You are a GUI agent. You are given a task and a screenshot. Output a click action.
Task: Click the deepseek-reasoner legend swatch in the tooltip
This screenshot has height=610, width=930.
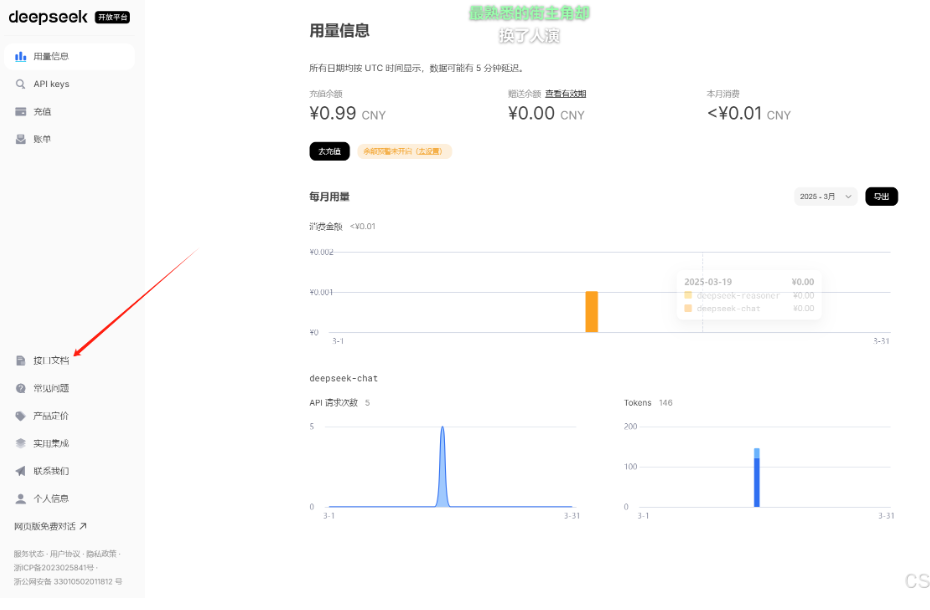(688, 295)
